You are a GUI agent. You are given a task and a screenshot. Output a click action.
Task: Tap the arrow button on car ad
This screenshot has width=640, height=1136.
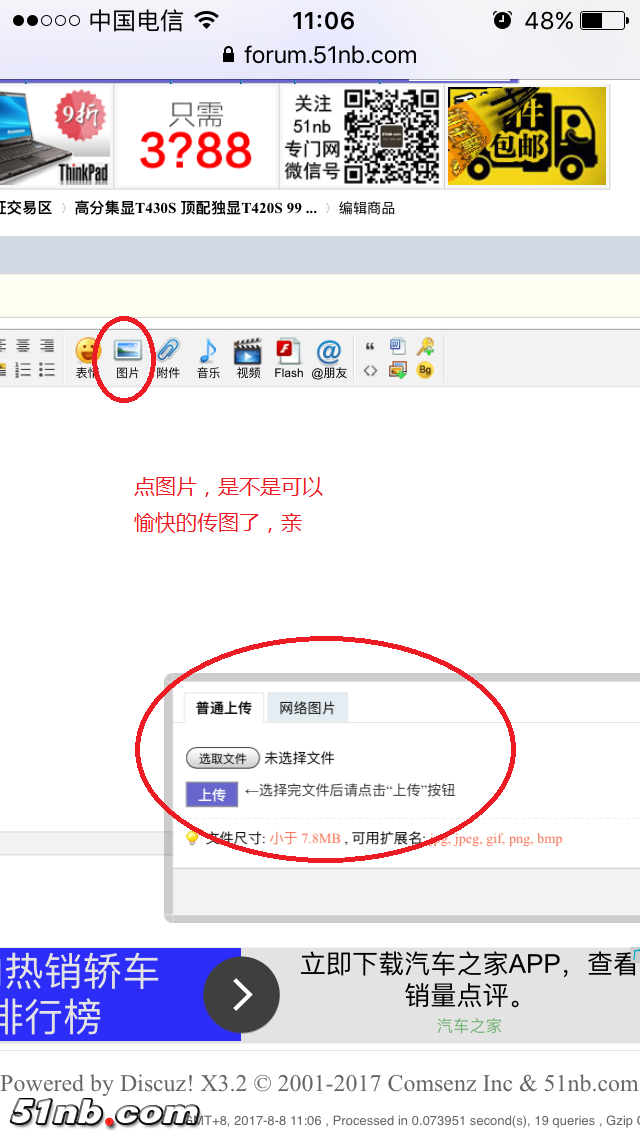[241, 995]
